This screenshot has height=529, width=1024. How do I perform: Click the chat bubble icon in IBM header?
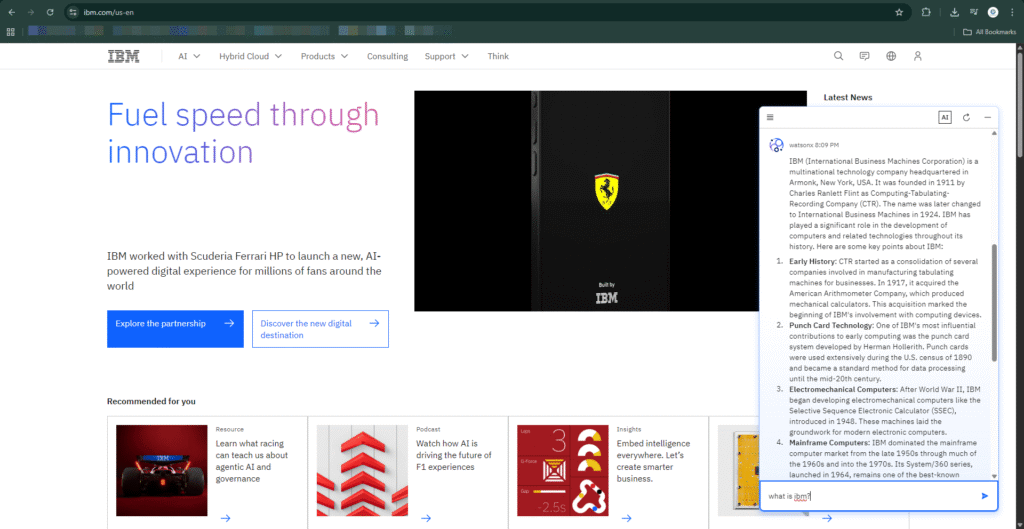[x=864, y=56]
